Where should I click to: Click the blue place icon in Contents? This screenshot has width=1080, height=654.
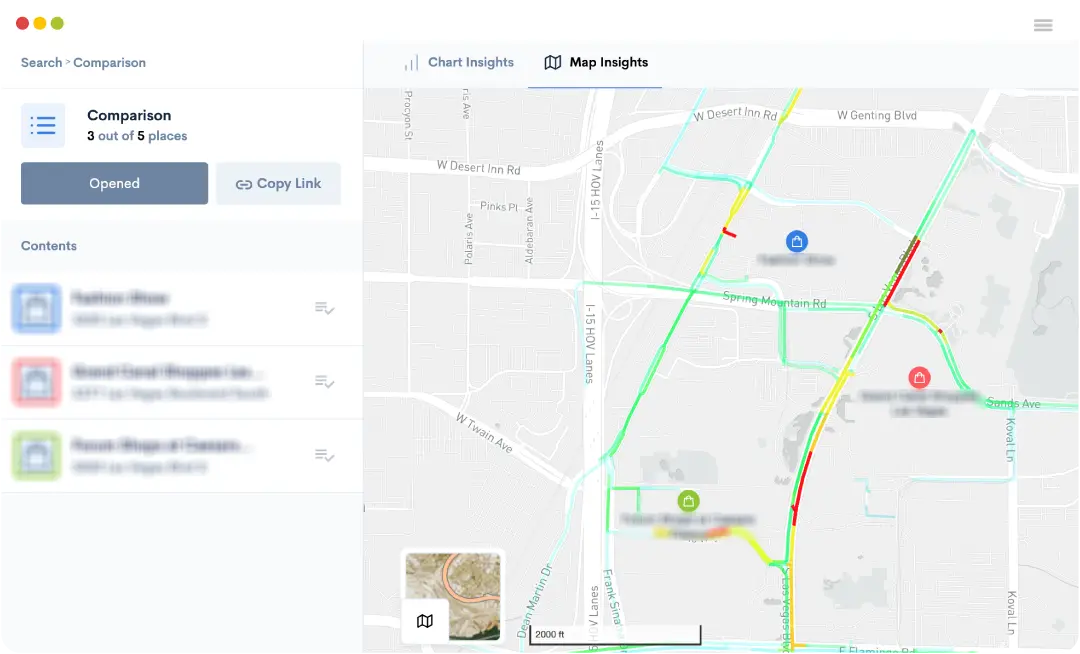(37, 308)
